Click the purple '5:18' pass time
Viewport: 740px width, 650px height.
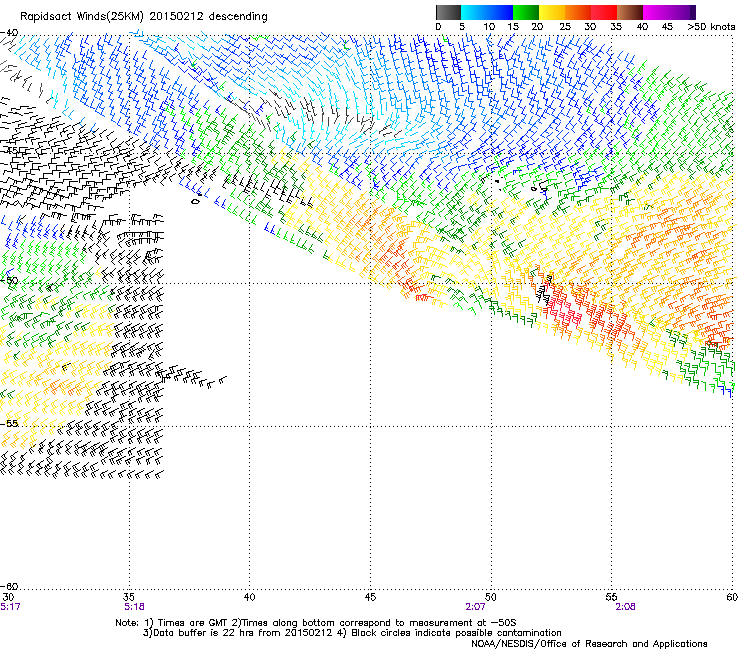coord(134,607)
